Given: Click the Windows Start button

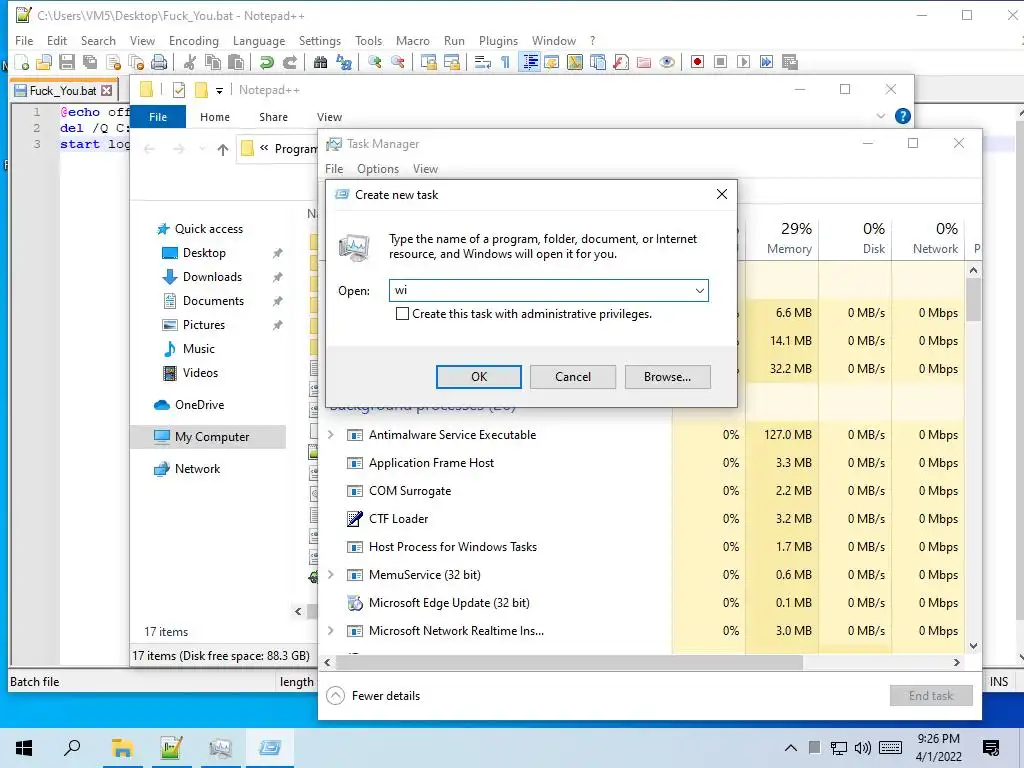Looking at the screenshot, I should click(x=24, y=748).
